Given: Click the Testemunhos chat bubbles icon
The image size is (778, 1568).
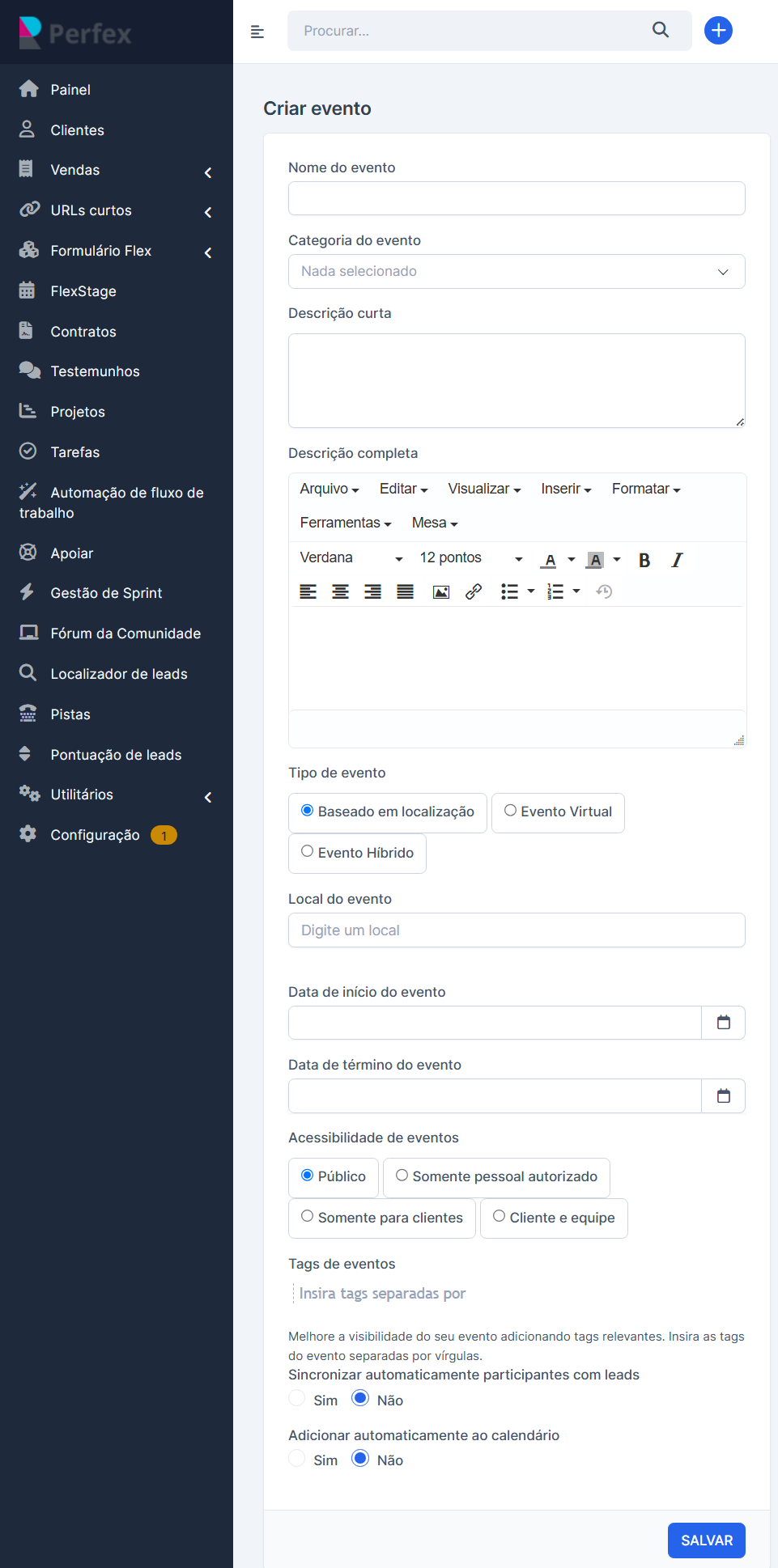Looking at the screenshot, I should [30, 371].
